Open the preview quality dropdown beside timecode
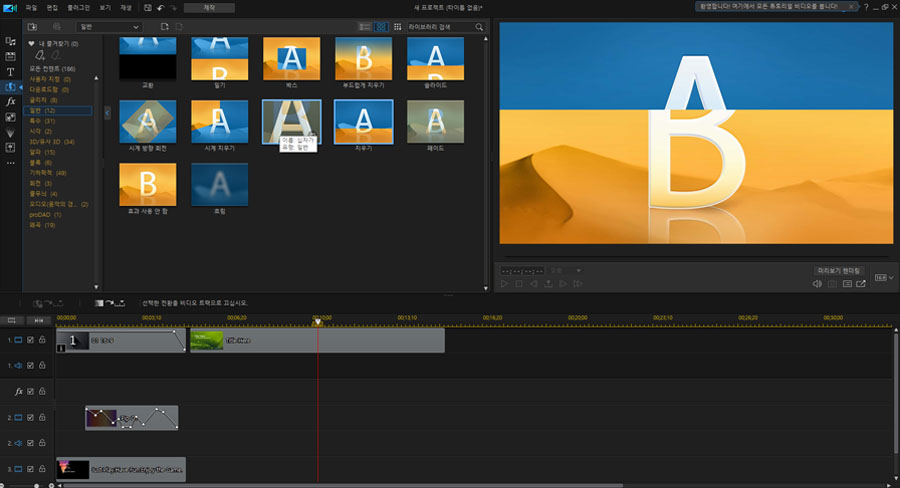 click(x=566, y=270)
